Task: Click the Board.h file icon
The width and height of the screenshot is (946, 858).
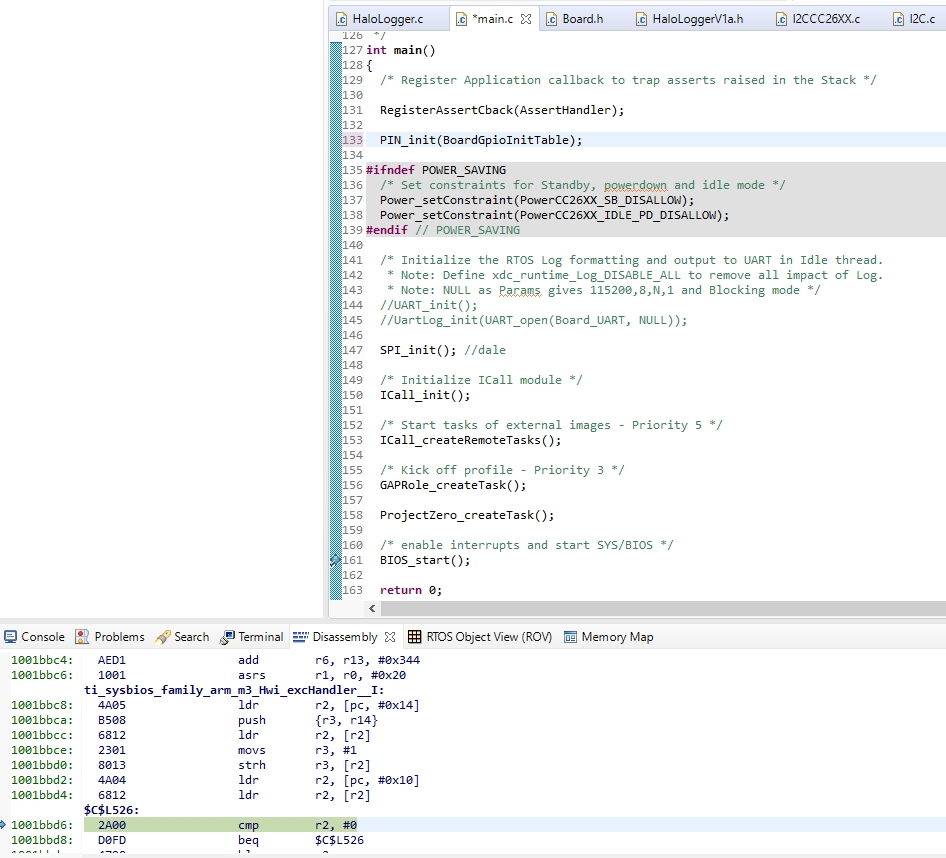Action: [x=551, y=19]
